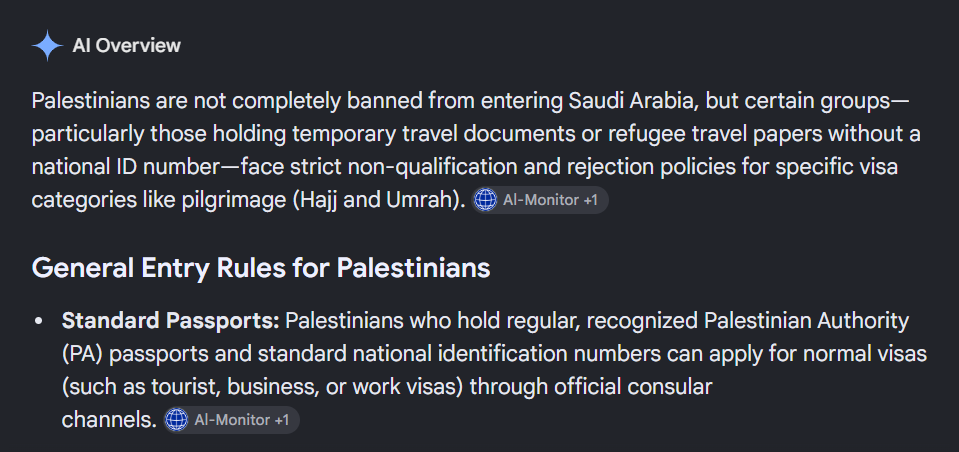Image resolution: width=959 pixels, height=452 pixels.
Task: Expand +1 sources in Standard Passports citation
Action: point(281,420)
